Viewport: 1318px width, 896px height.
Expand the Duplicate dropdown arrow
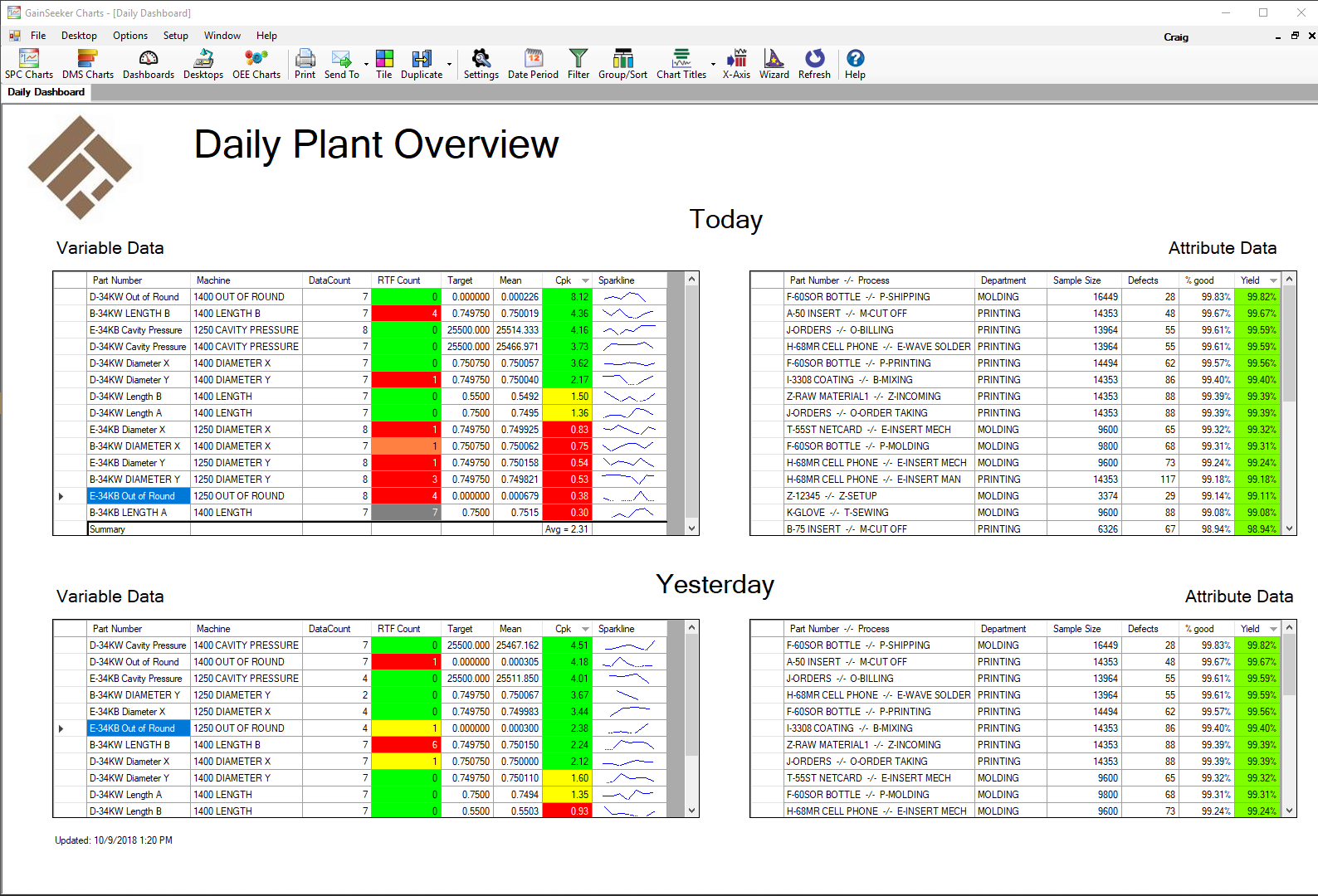[x=450, y=65]
